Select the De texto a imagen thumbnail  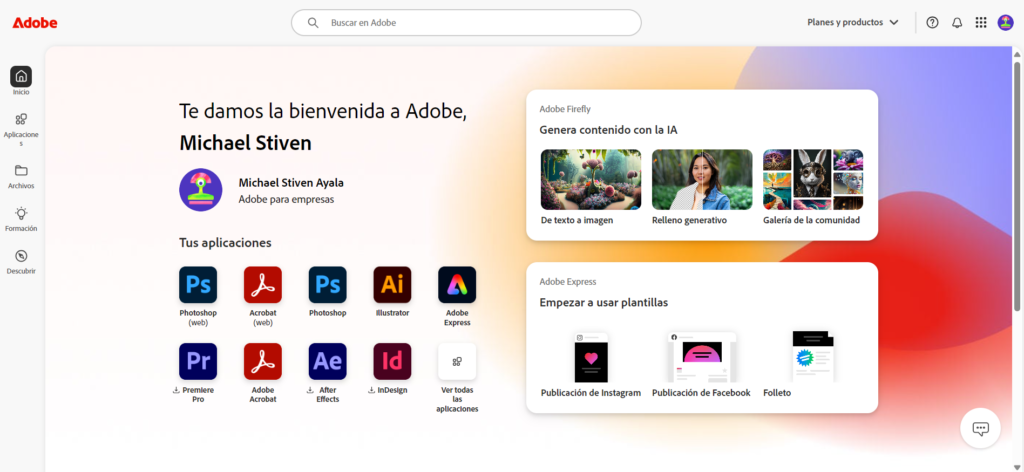click(x=591, y=179)
